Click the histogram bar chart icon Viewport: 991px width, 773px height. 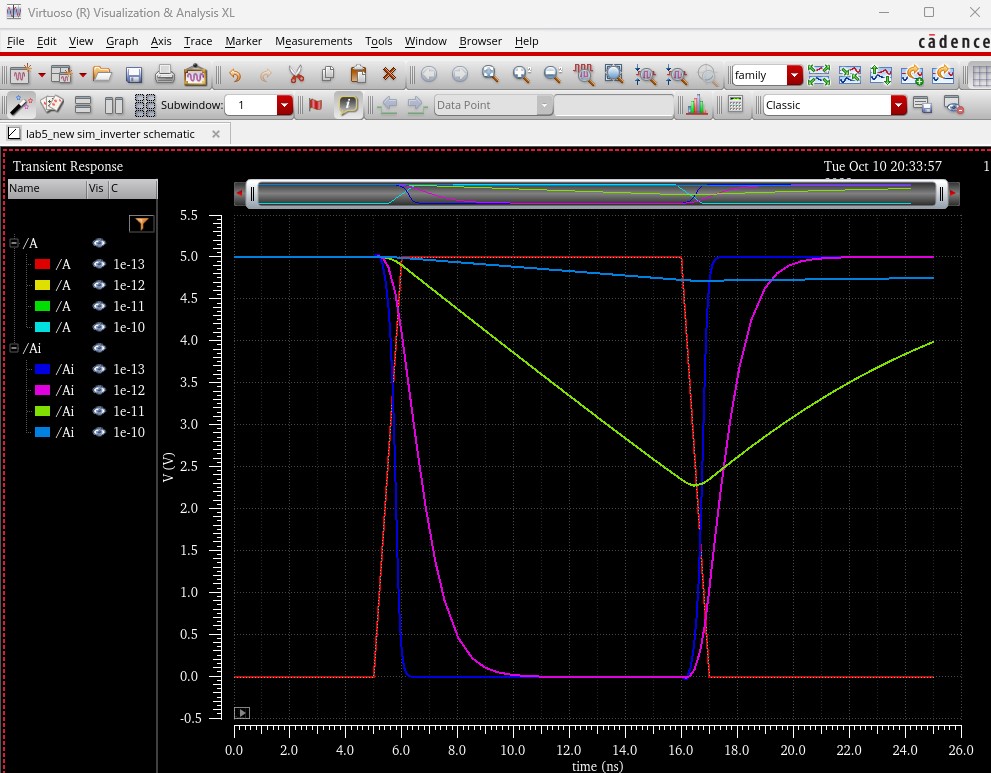pyautogui.click(x=696, y=105)
